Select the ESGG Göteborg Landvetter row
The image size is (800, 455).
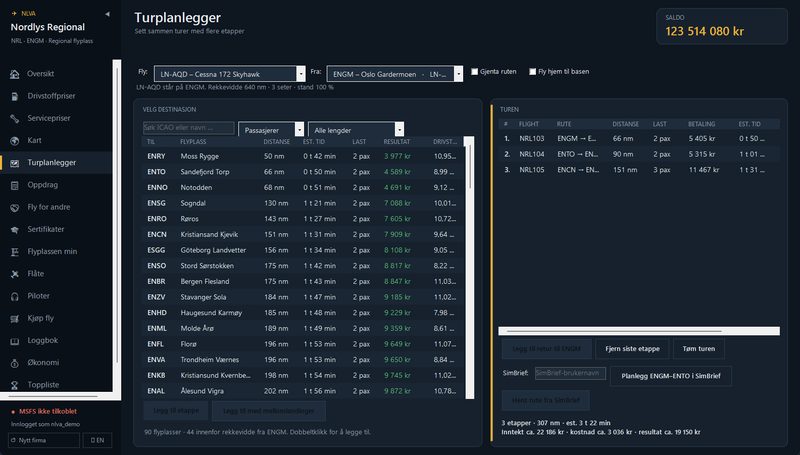(x=302, y=250)
